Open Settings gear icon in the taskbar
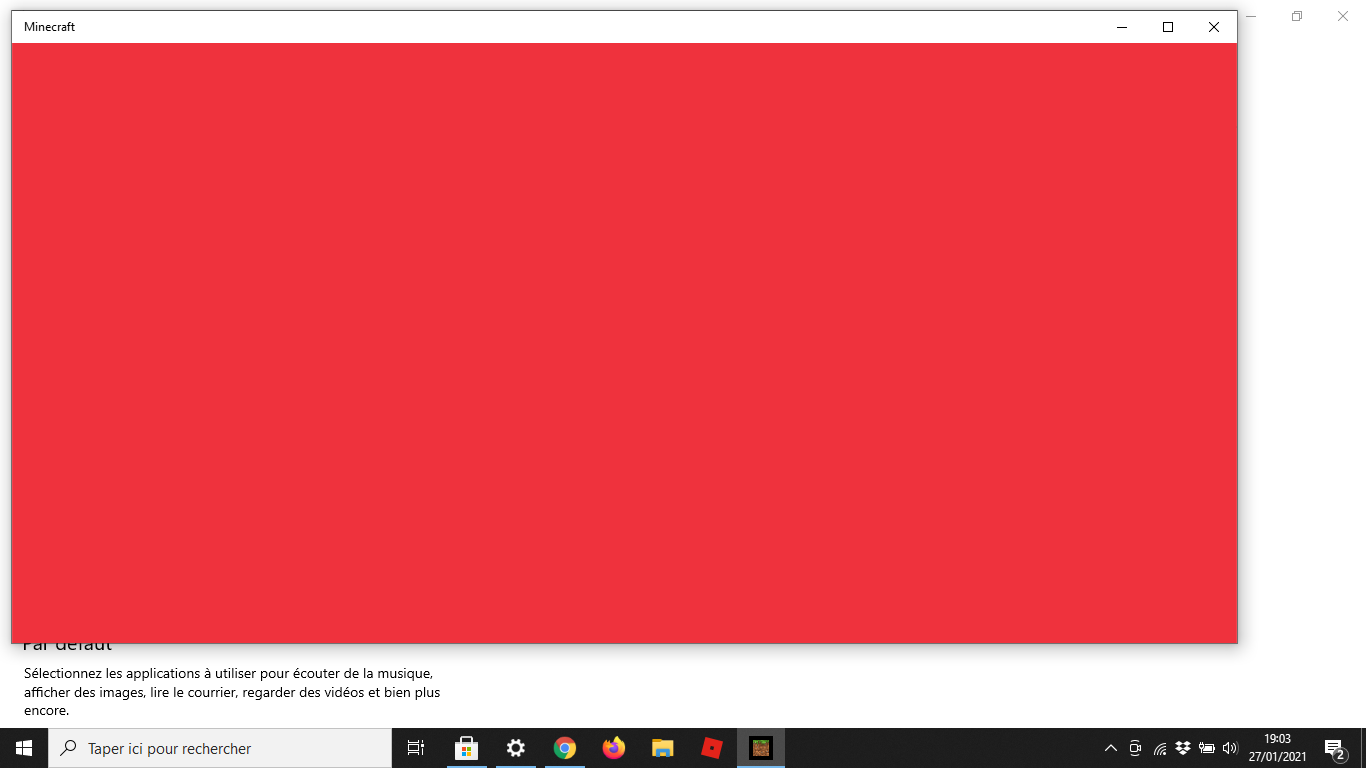Screen dimensions: 1366x768 click(516, 748)
